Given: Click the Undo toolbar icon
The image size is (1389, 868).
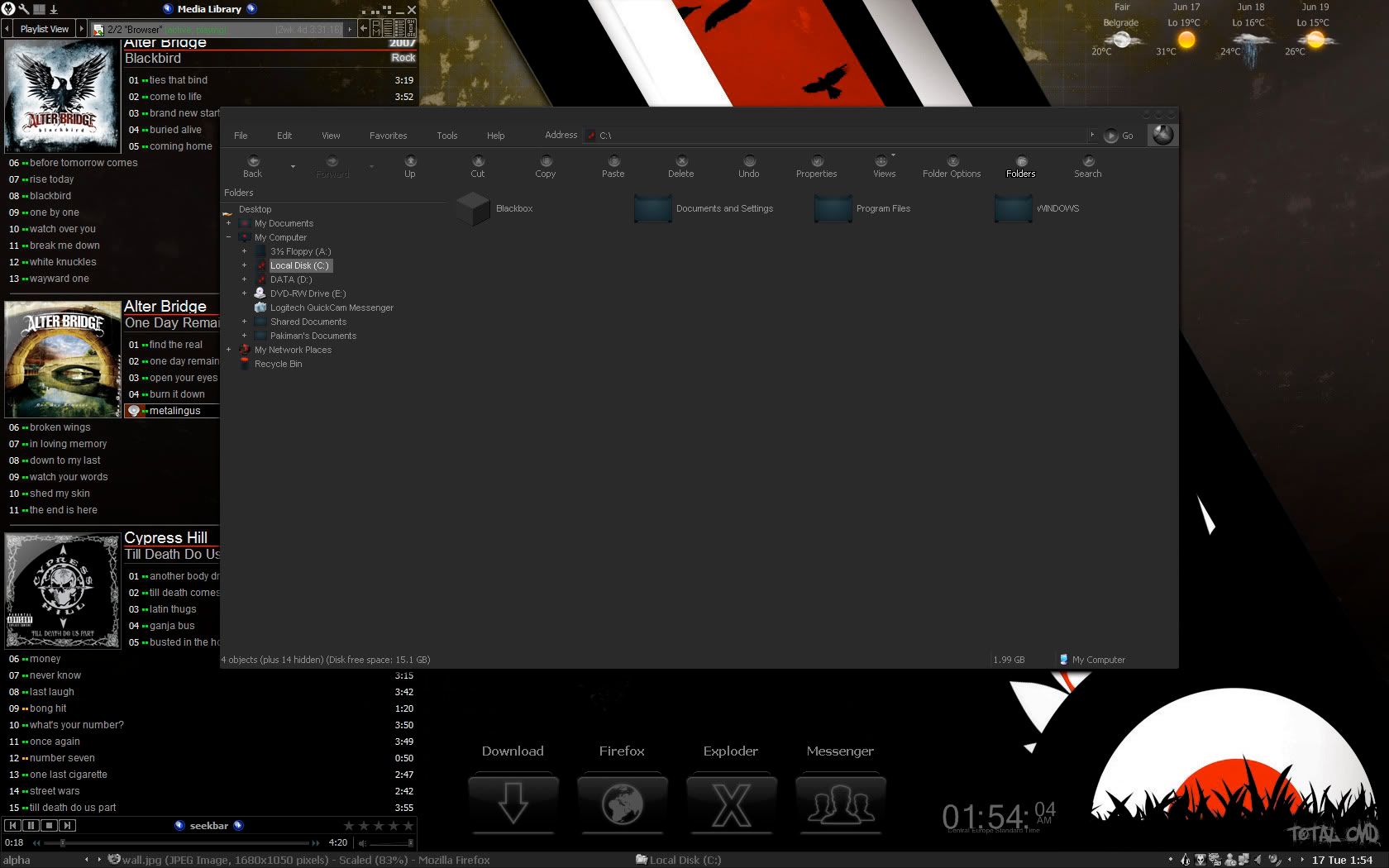Looking at the screenshot, I should (x=749, y=166).
